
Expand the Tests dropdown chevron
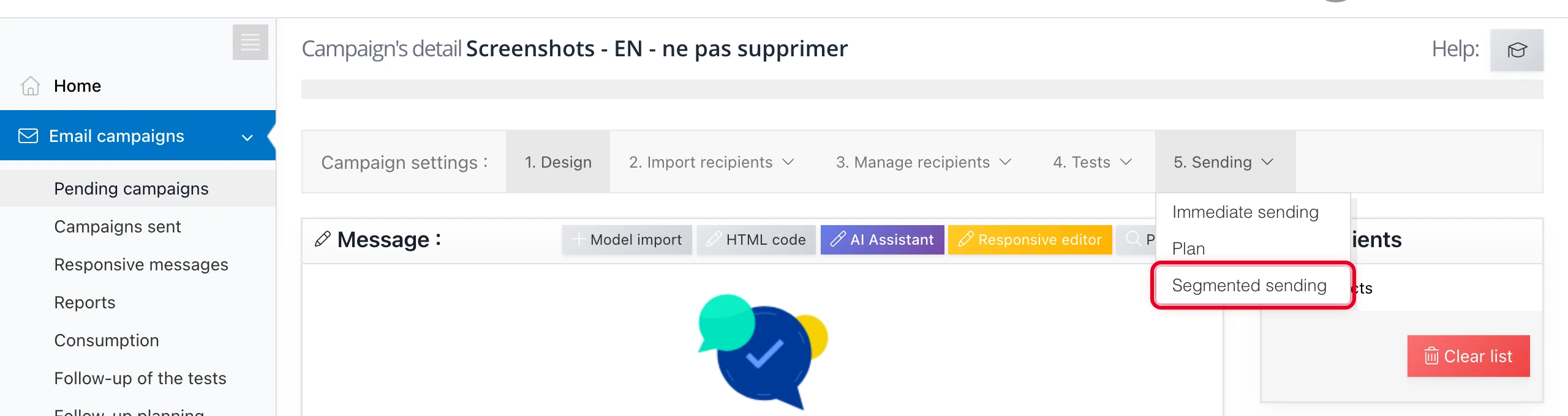[1127, 162]
